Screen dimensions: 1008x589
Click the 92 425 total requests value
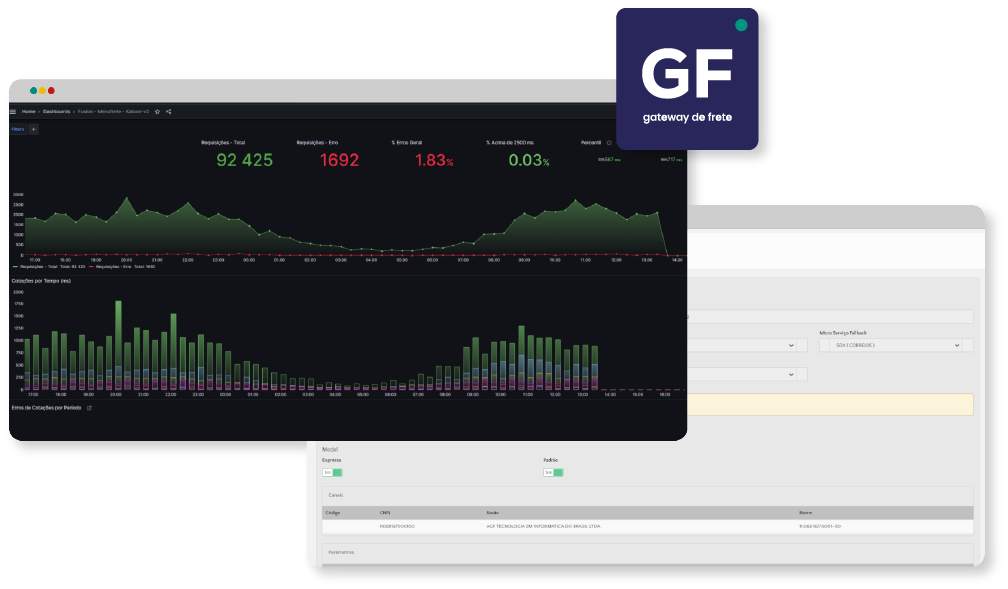[x=244, y=160]
